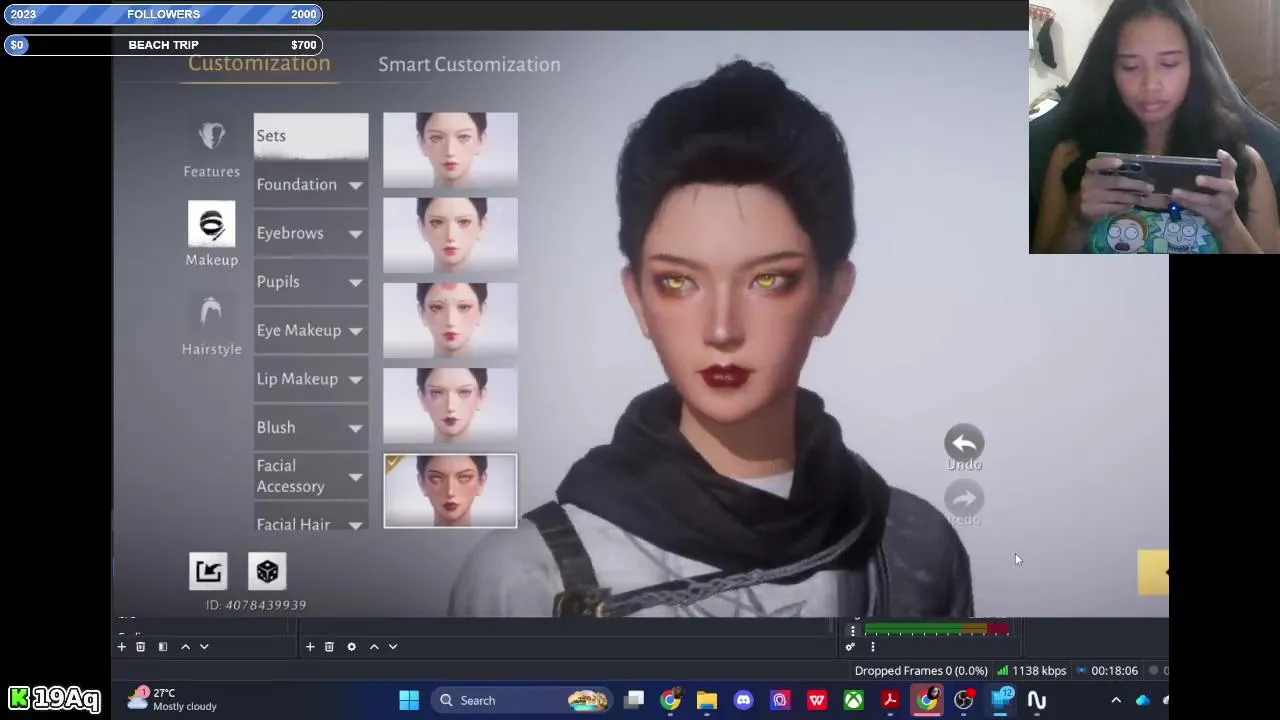Click the 00:18:06 streaming timer
Image resolution: width=1280 pixels, height=720 pixels.
[1114, 671]
